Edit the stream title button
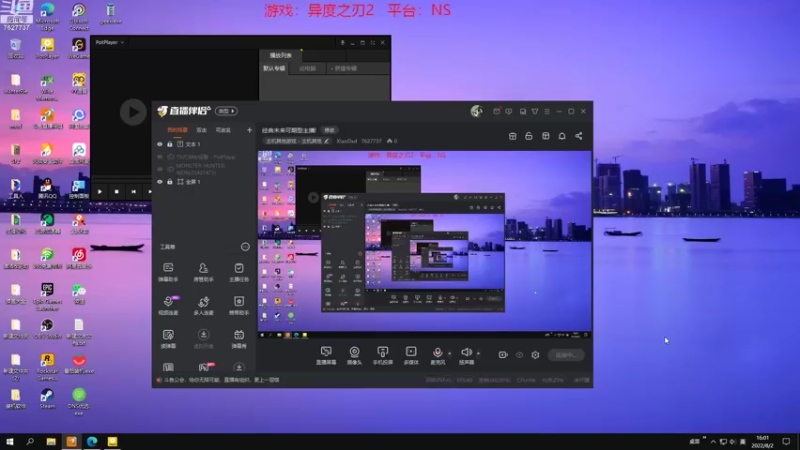 330,130
